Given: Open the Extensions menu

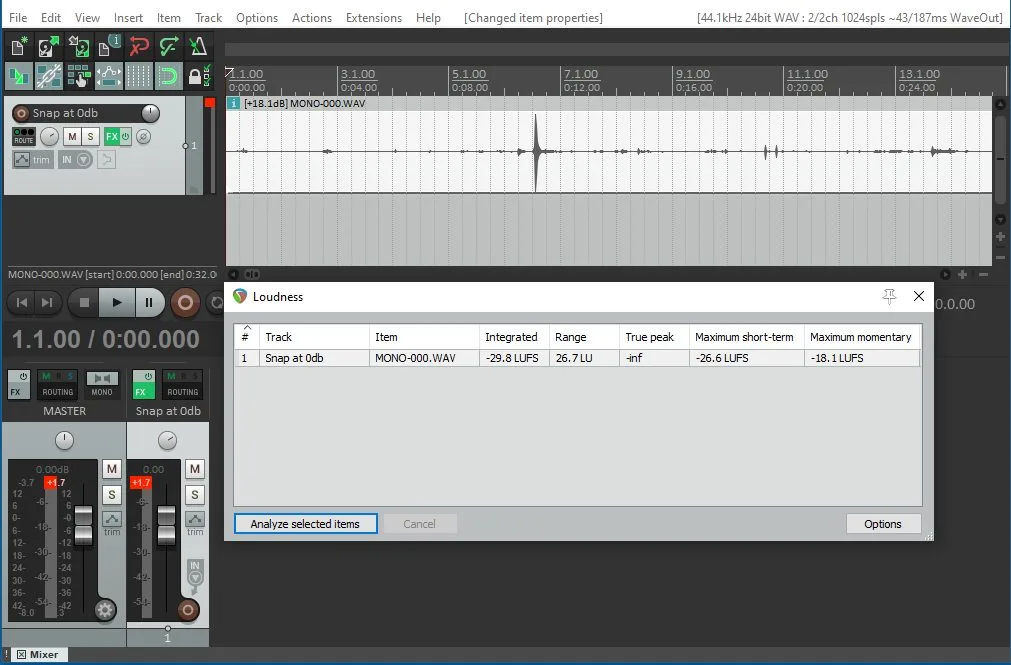Looking at the screenshot, I should (x=373, y=18).
